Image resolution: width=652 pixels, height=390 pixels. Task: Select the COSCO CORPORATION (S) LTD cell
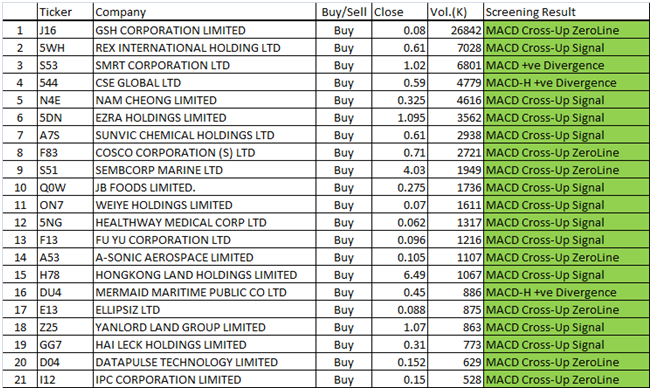205,153
